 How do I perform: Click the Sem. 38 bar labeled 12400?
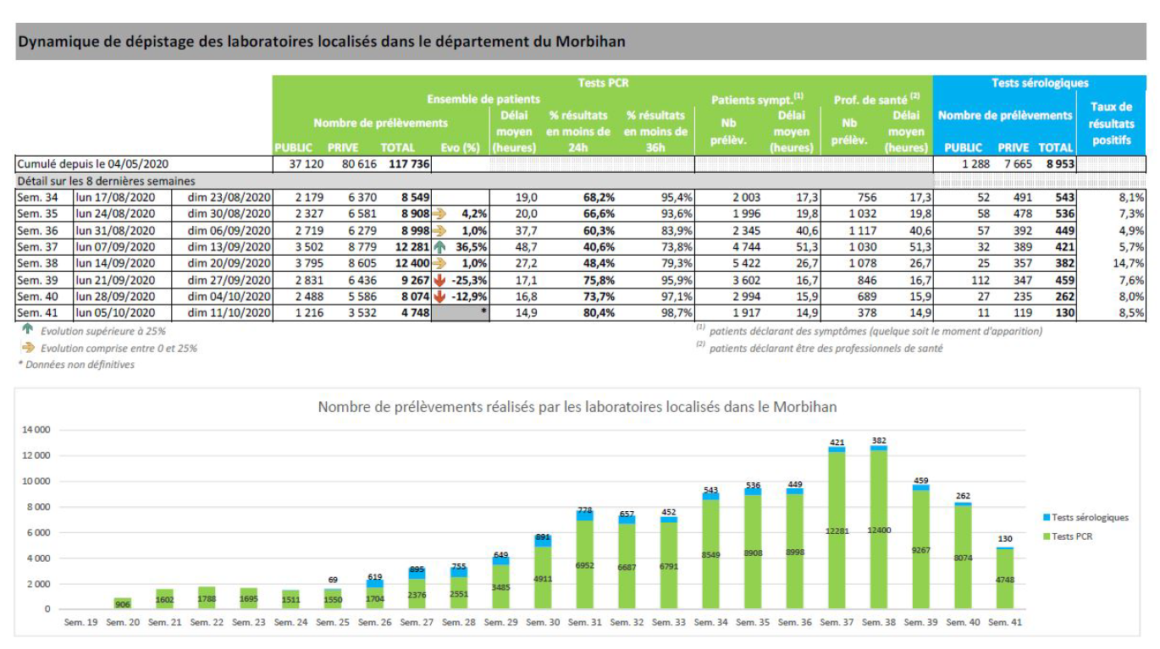point(879,528)
